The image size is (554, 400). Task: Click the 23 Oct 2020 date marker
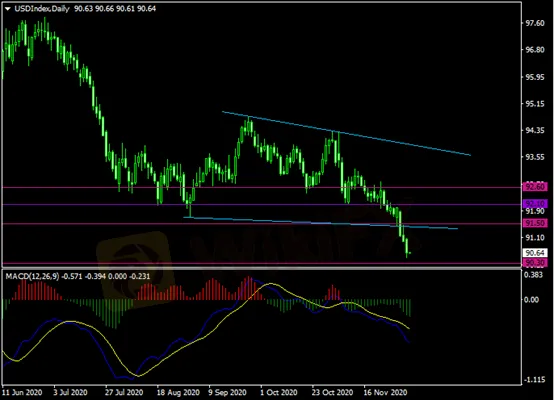tap(332, 392)
